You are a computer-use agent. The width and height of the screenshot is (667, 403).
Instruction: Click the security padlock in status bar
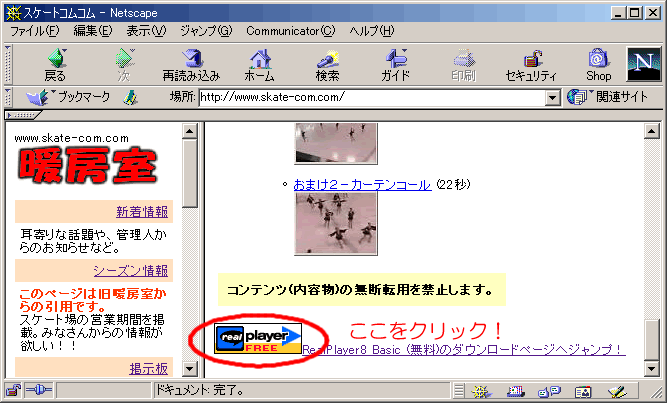(13, 390)
